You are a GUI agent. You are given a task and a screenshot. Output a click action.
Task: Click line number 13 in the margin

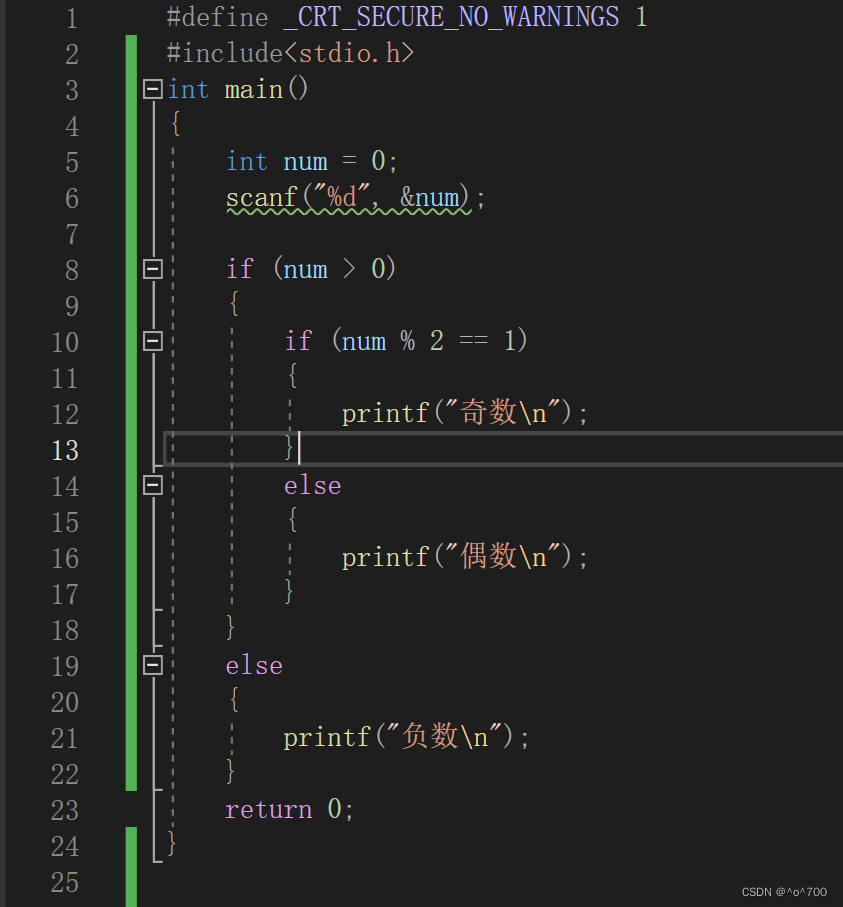(64, 450)
